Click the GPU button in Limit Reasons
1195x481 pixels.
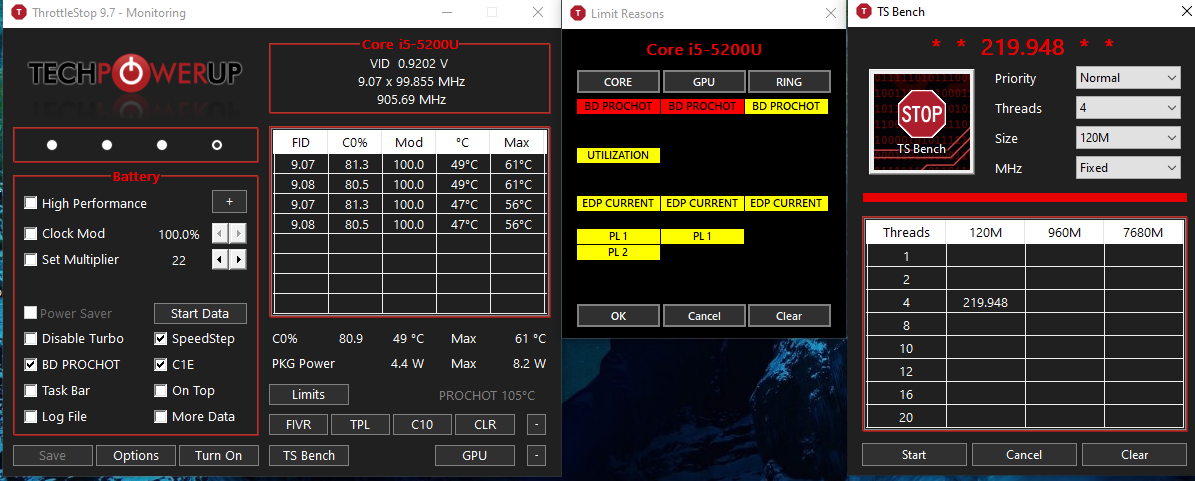pyautogui.click(x=703, y=82)
